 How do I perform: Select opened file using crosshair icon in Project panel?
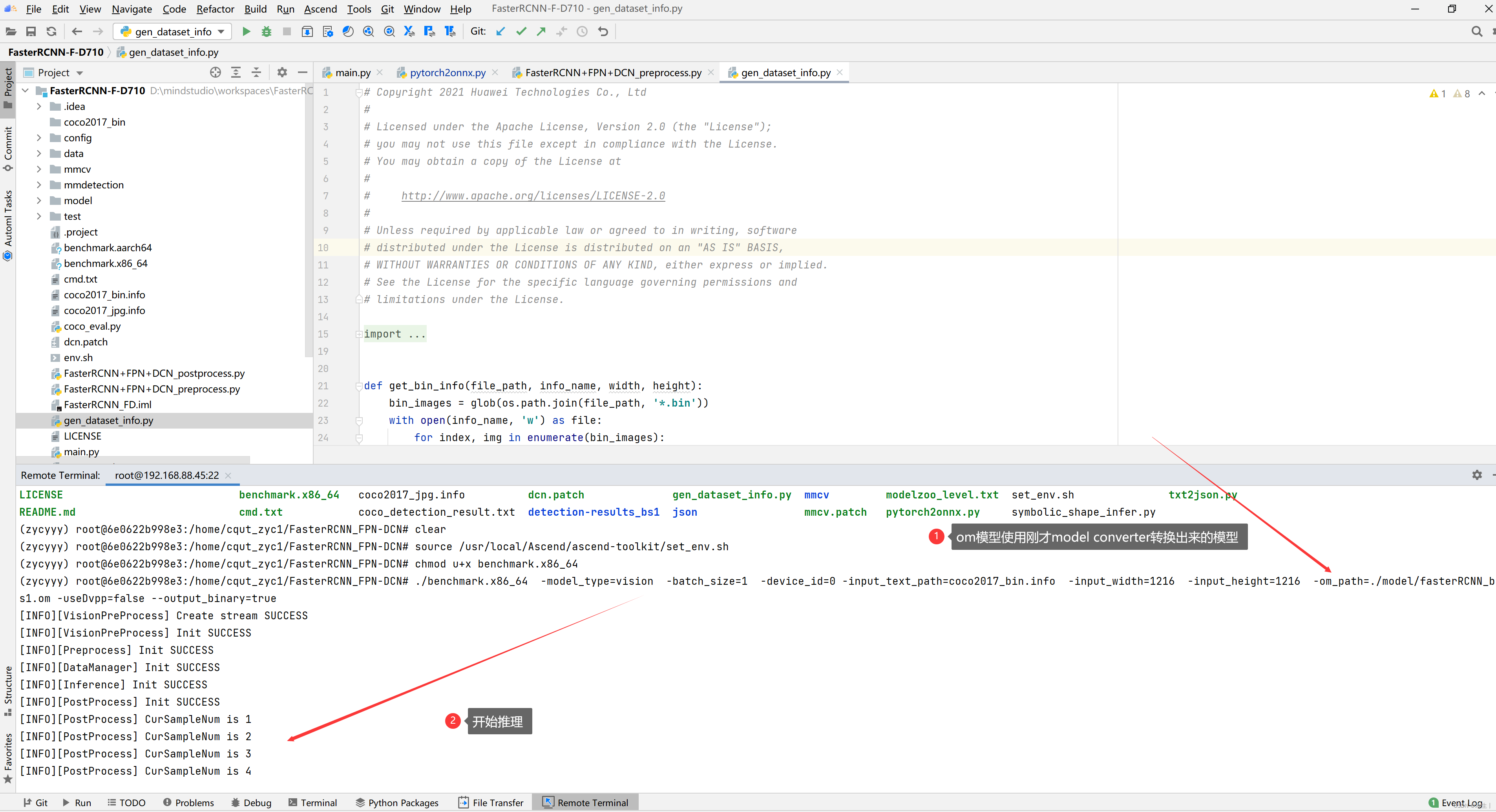point(215,72)
